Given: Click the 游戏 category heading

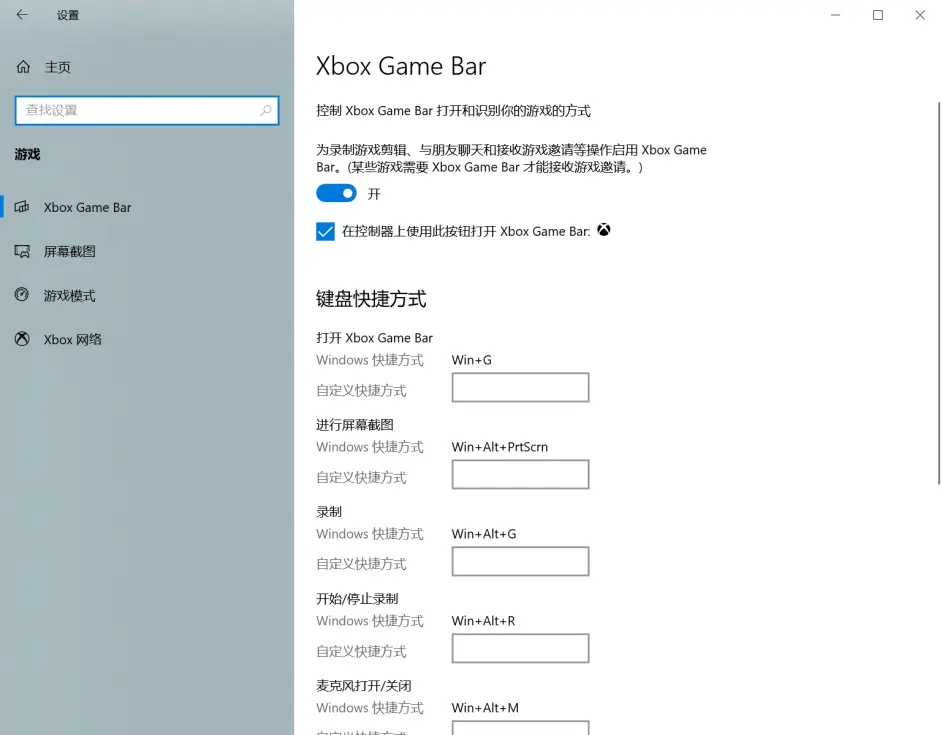Looking at the screenshot, I should [x=28, y=154].
